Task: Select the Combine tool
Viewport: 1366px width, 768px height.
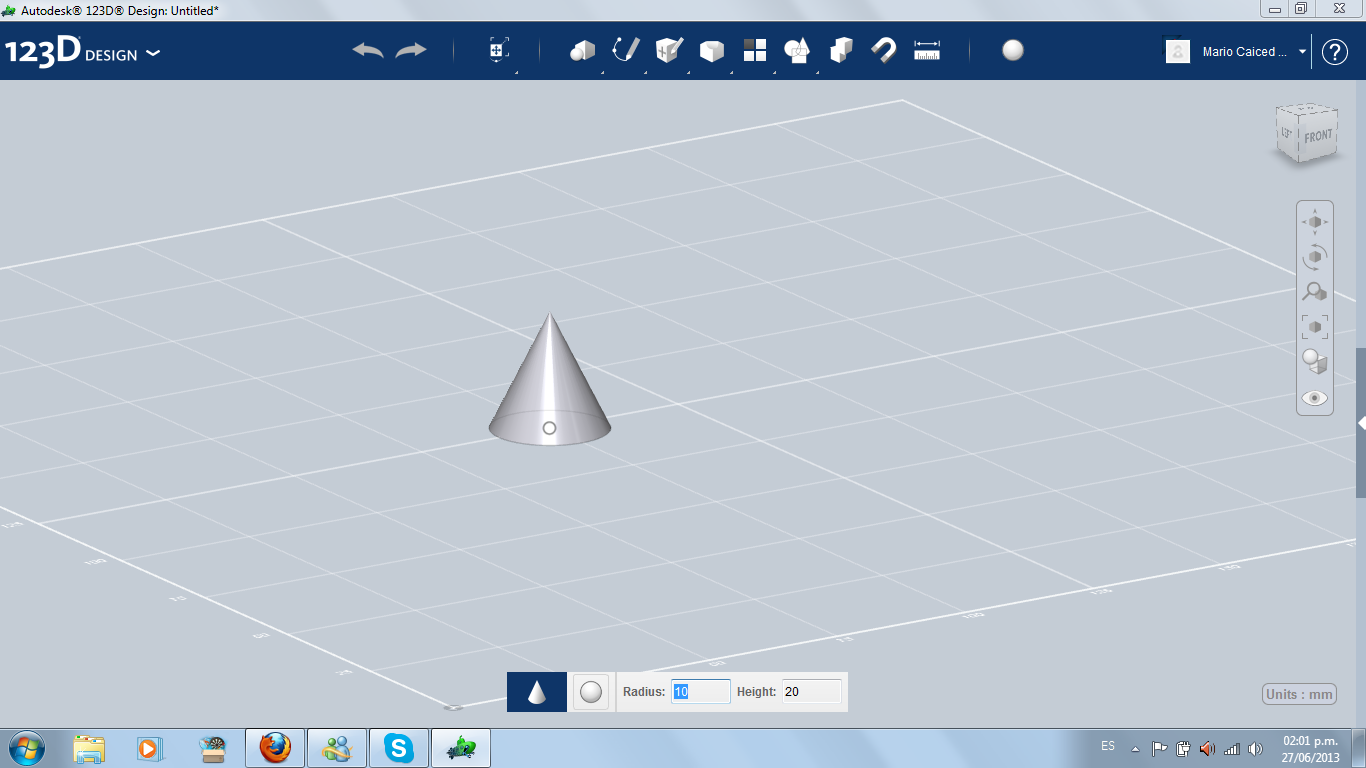Action: (x=841, y=50)
